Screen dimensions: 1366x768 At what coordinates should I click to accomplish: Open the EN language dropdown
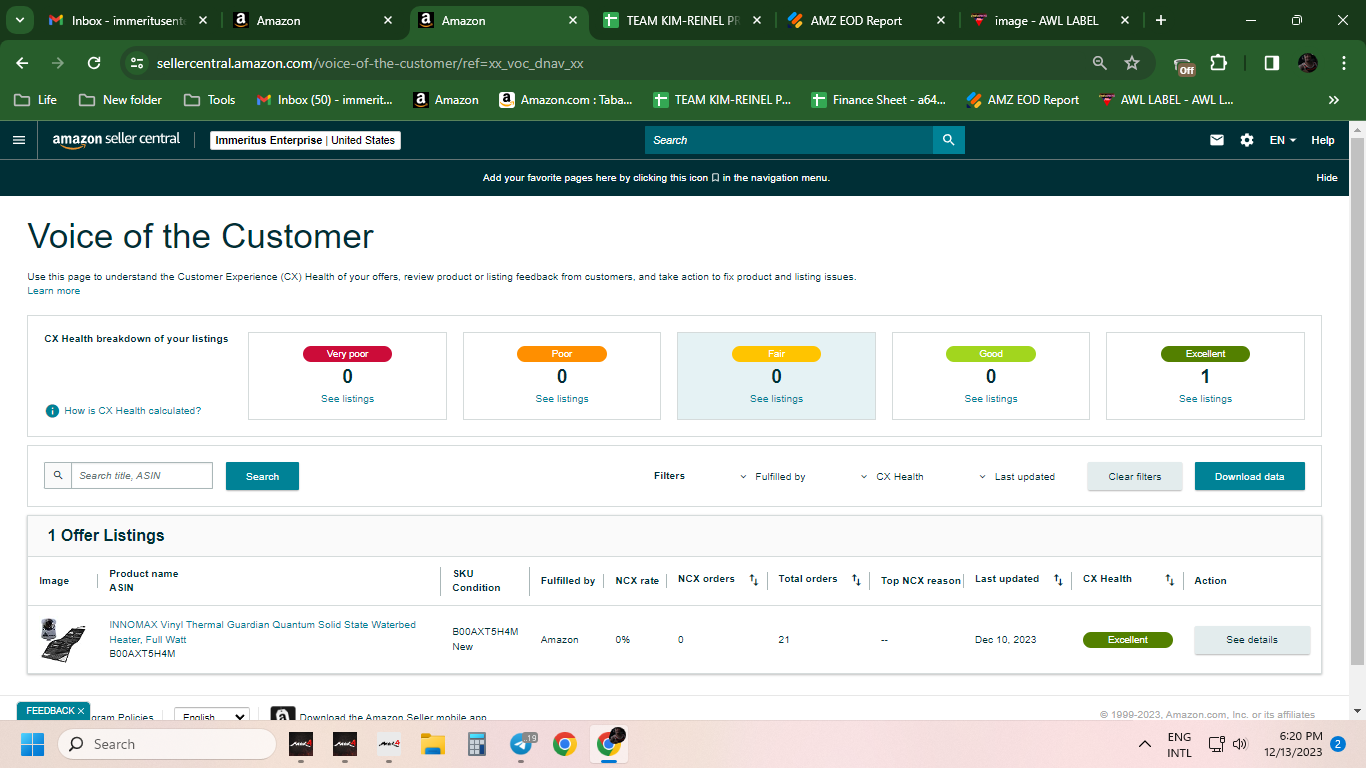pos(1283,140)
